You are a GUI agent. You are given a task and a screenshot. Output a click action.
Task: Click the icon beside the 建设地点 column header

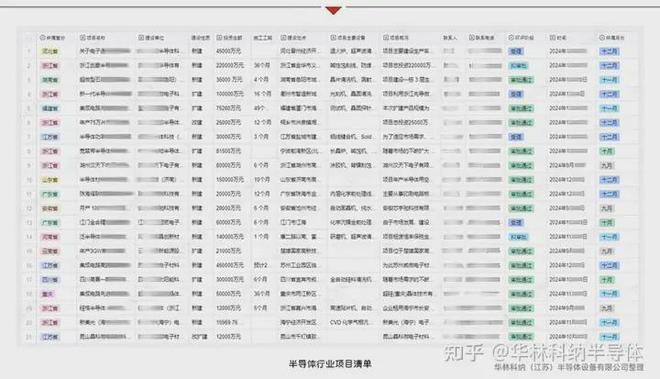pyautogui.click(x=283, y=37)
